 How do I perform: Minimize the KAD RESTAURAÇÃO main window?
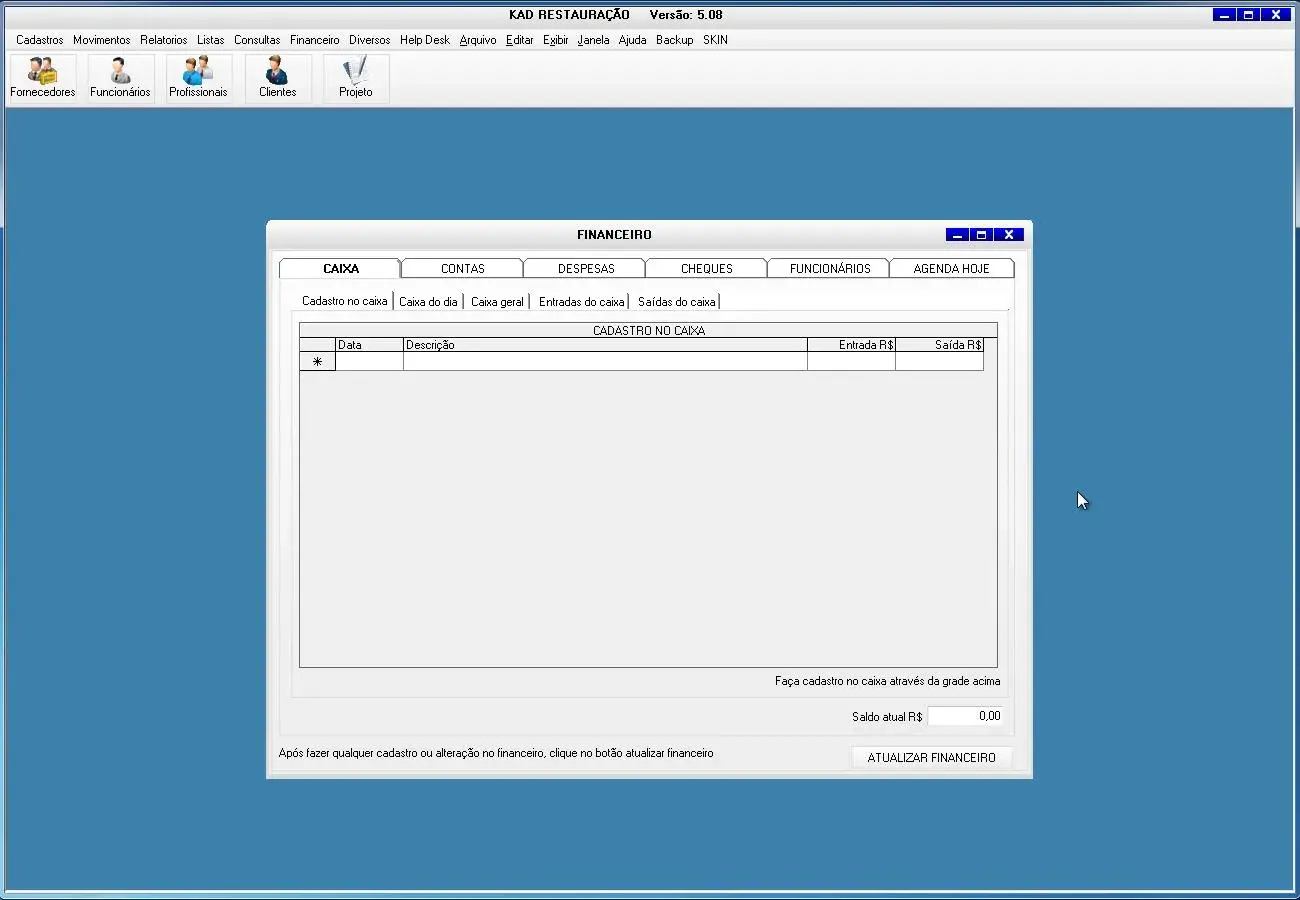click(1224, 15)
